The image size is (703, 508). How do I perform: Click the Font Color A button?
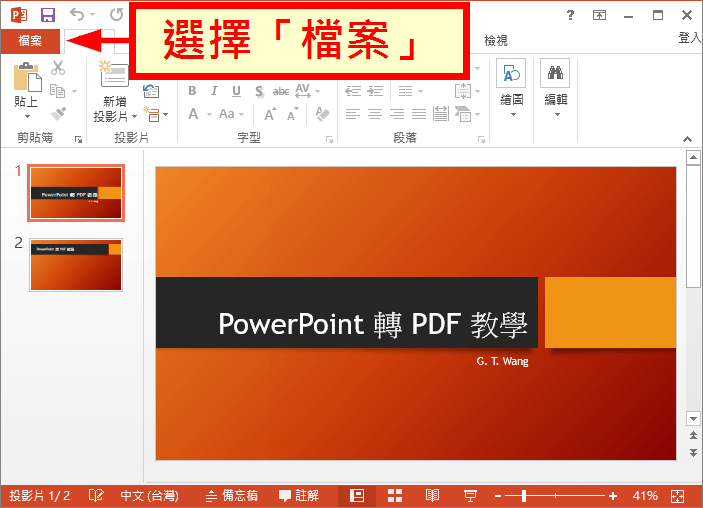pyautogui.click(x=193, y=114)
